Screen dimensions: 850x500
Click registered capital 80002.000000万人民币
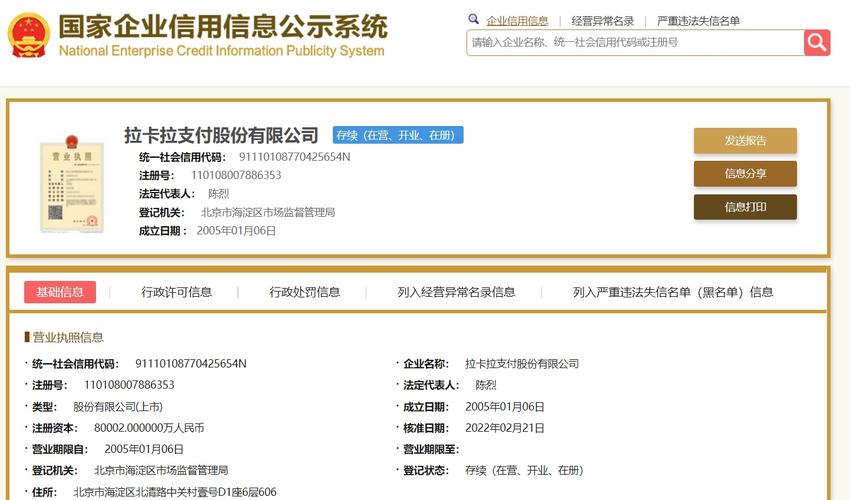click(x=149, y=428)
